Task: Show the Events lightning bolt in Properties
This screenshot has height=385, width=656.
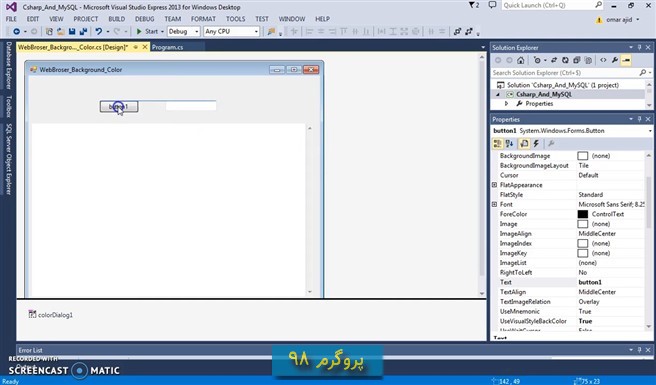Action: tap(536, 144)
